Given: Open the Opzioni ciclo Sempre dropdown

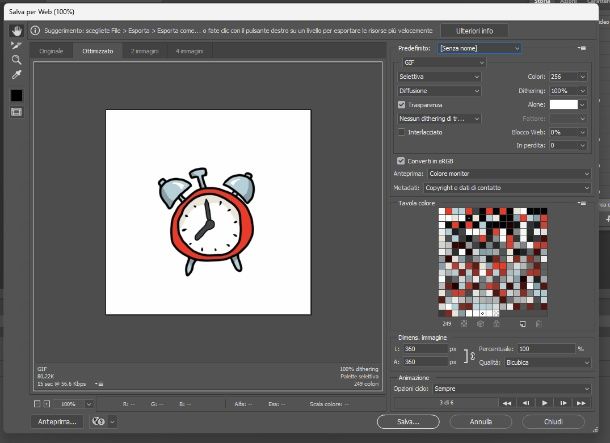Looking at the screenshot, I should 512,389.
